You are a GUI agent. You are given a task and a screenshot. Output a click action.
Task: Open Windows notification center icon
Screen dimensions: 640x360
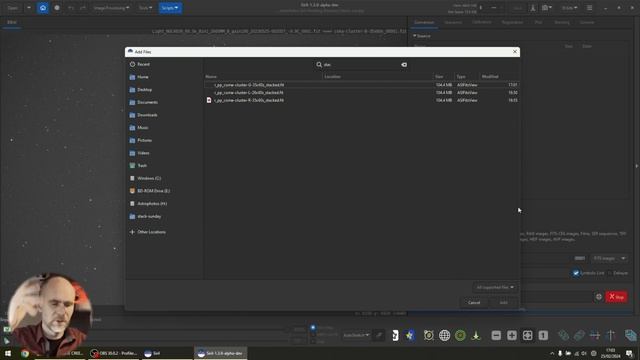[630, 353]
